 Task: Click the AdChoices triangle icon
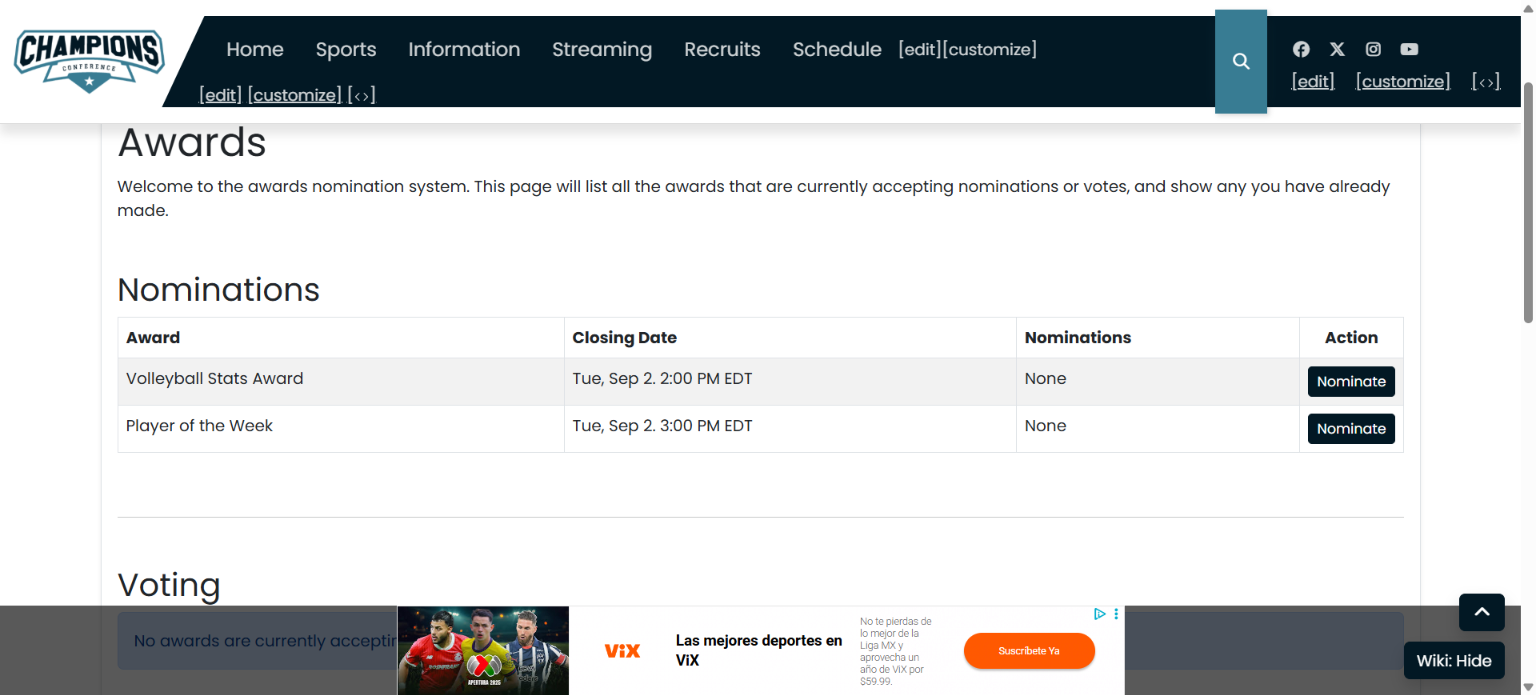pos(1099,614)
